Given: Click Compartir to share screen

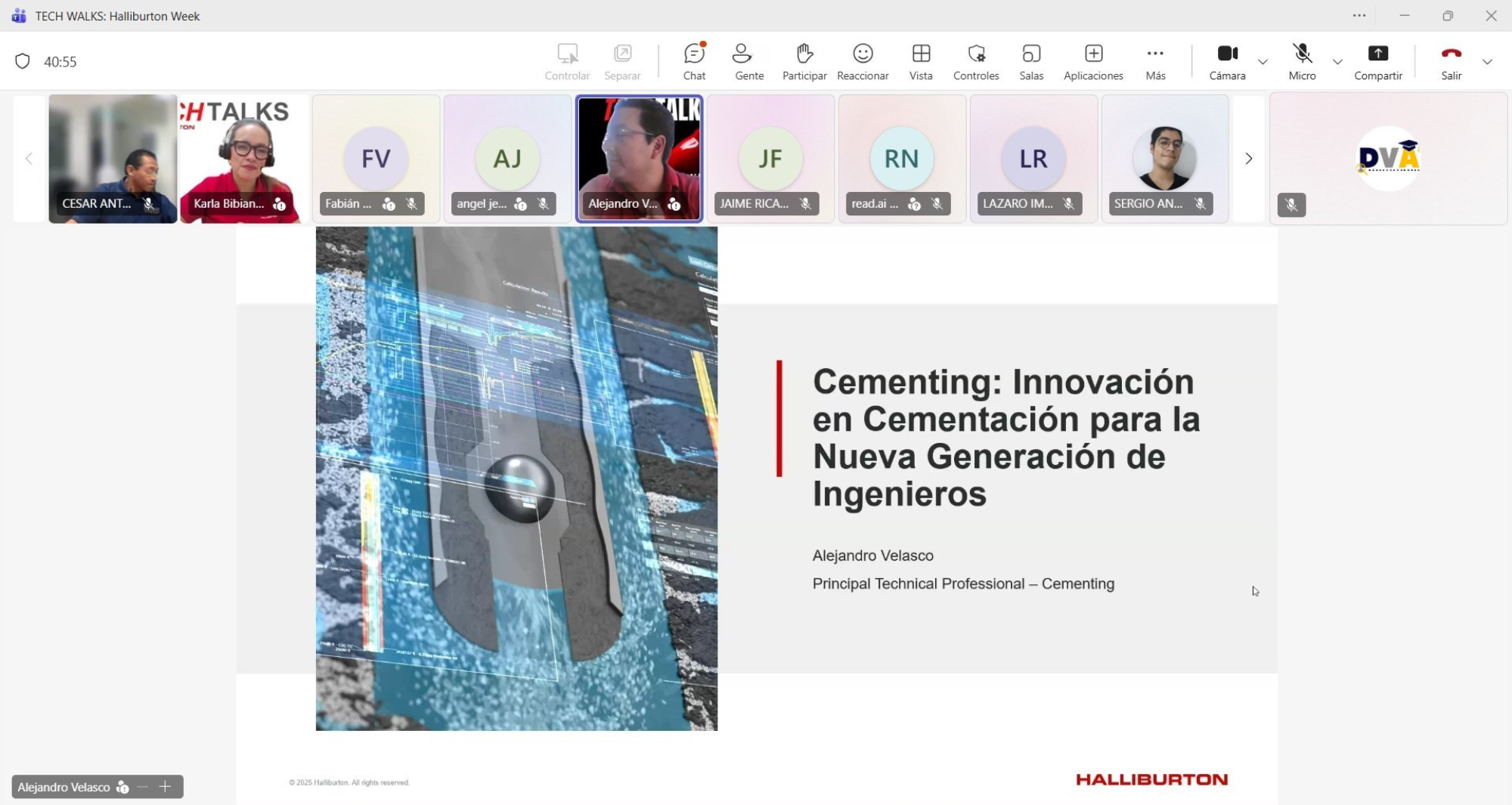Looking at the screenshot, I should click(x=1377, y=61).
